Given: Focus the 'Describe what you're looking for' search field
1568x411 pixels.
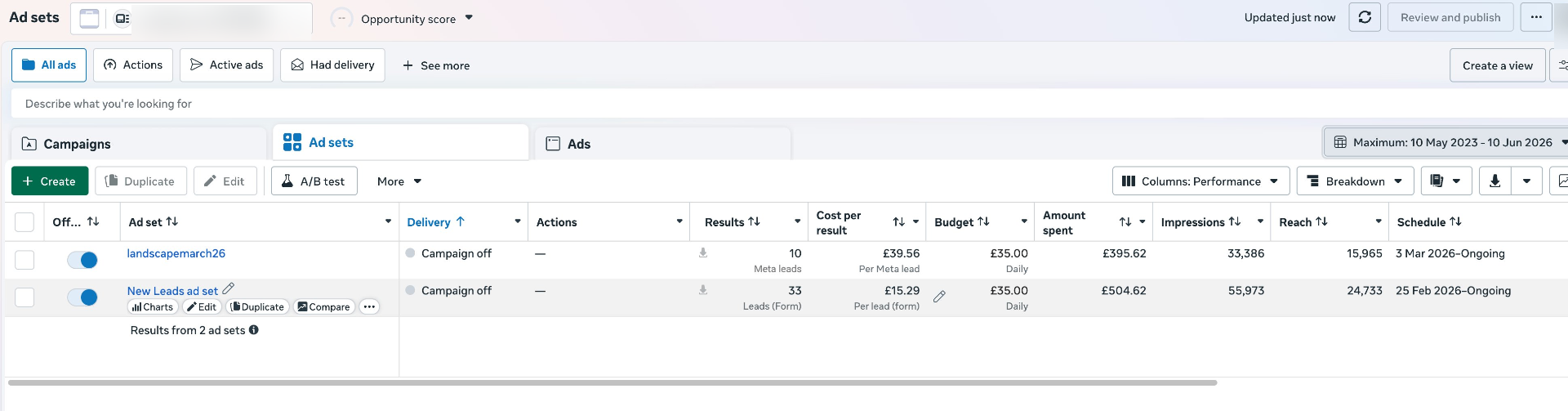Looking at the screenshot, I should (789, 104).
